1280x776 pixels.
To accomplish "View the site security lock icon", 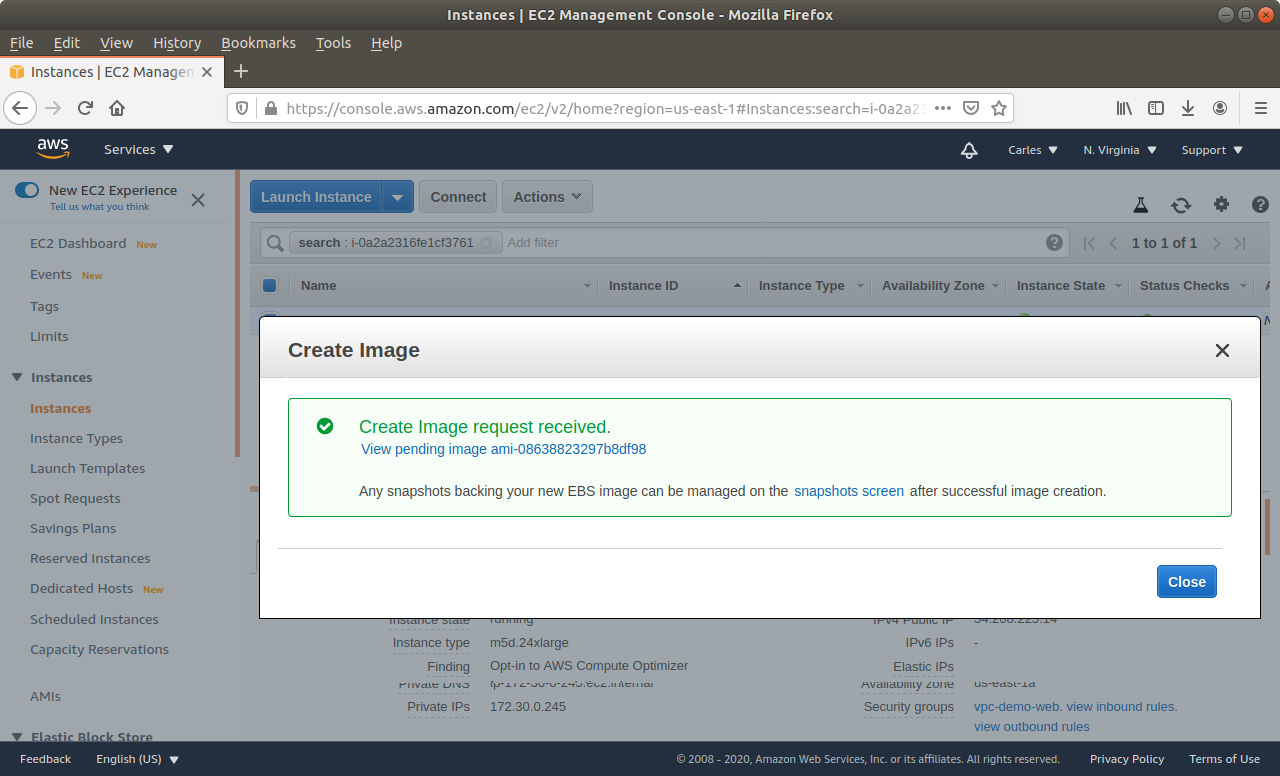I will click(x=269, y=108).
